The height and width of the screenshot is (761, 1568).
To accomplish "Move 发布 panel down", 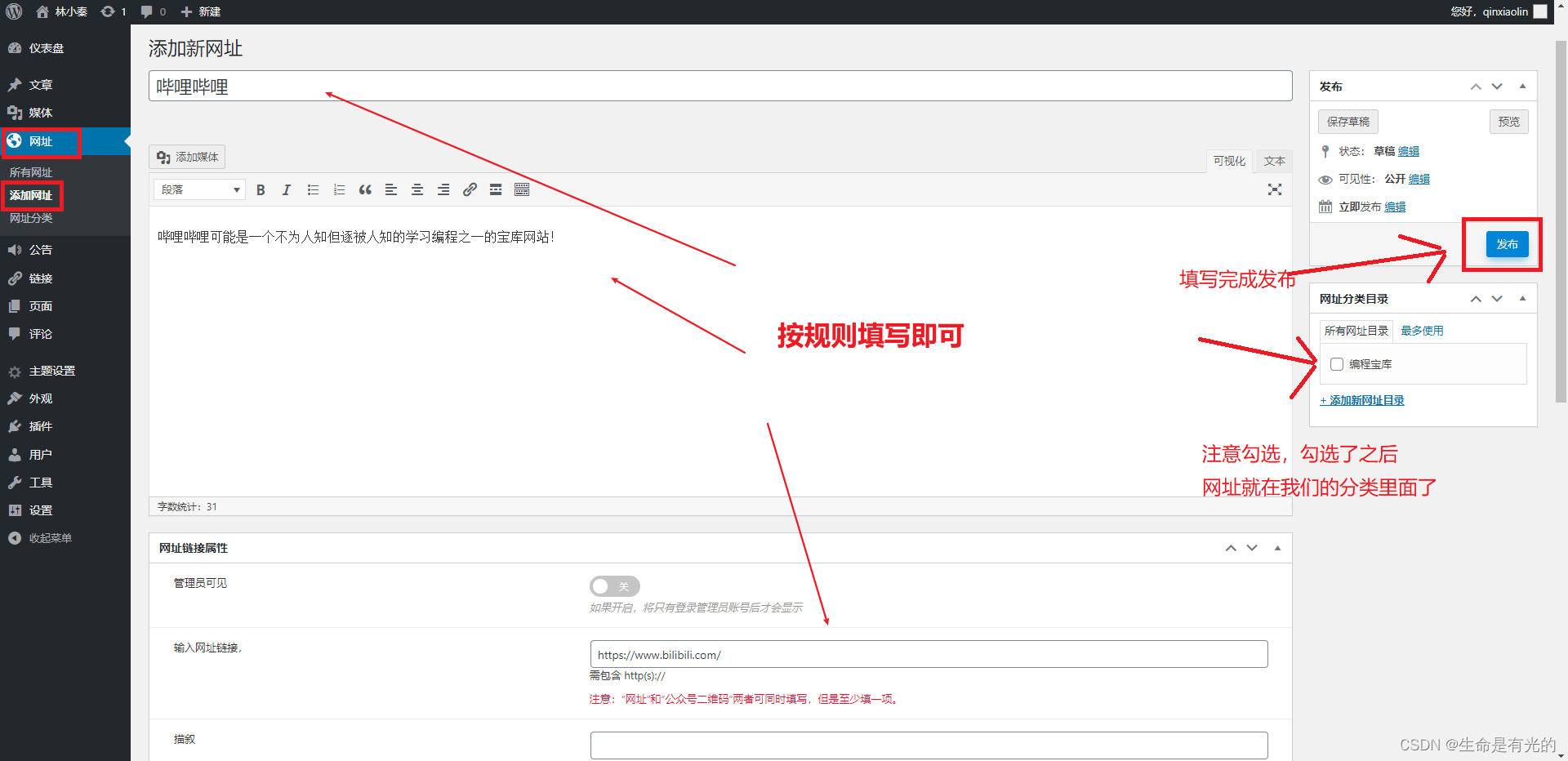I will pyautogui.click(x=1497, y=87).
